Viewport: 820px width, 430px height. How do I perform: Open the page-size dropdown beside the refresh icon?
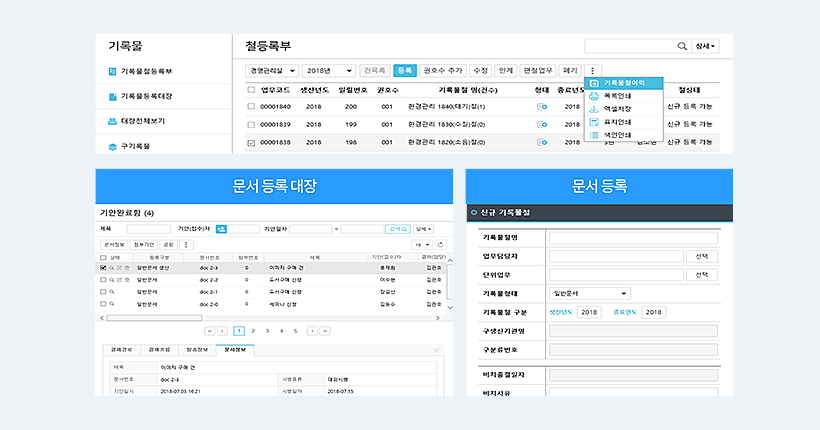tap(422, 245)
